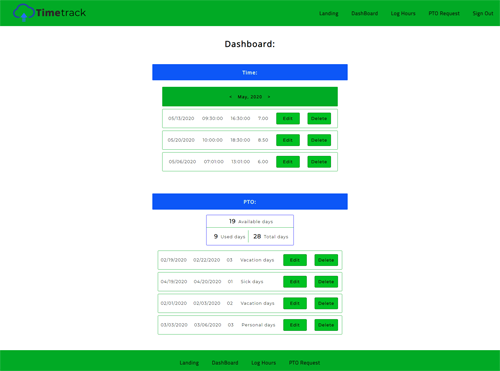Edit the 02/19/2020 vacation PTO entry

click(x=295, y=260)
